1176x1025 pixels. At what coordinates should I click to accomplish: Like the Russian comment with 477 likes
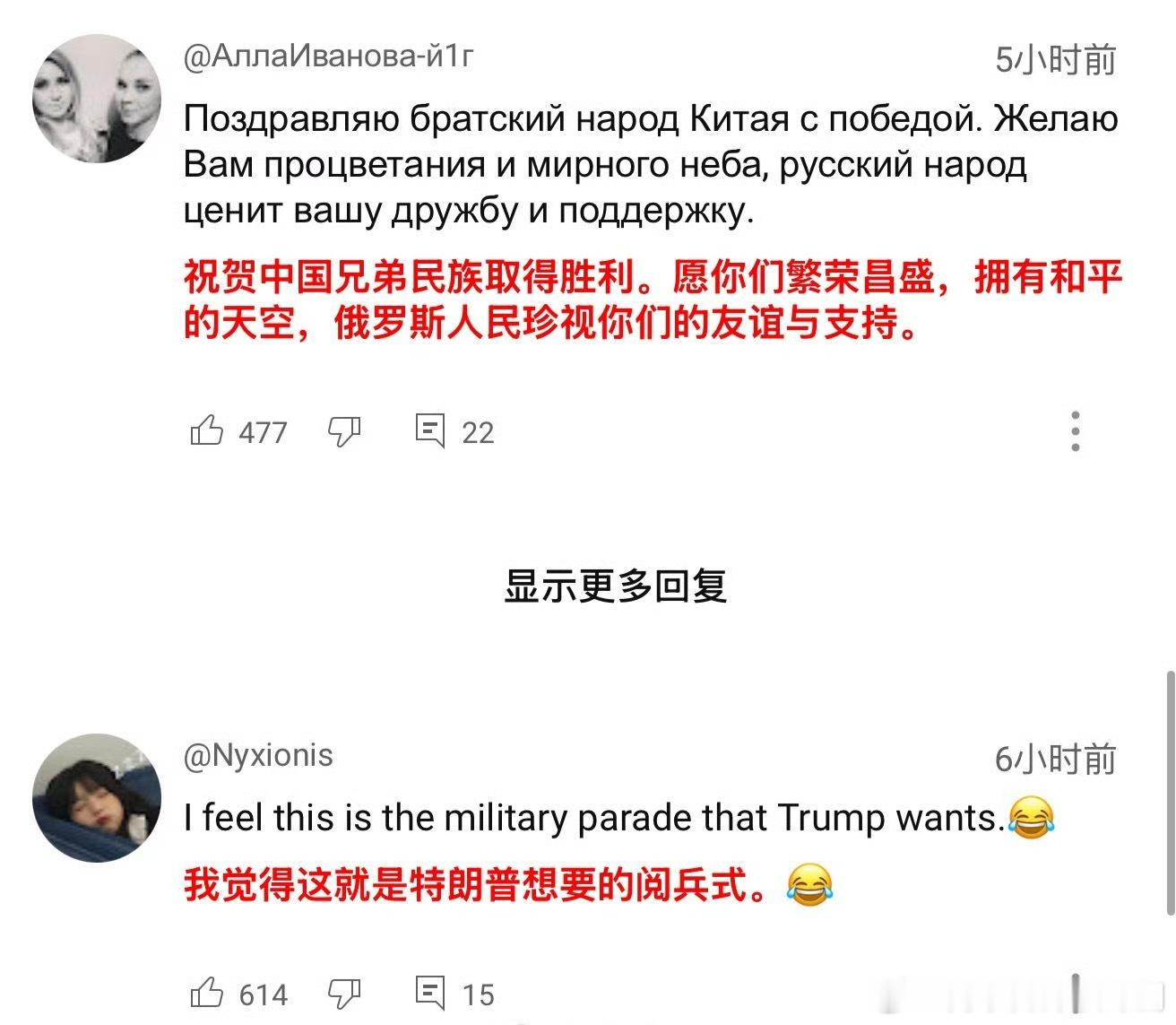pos(207,431)
